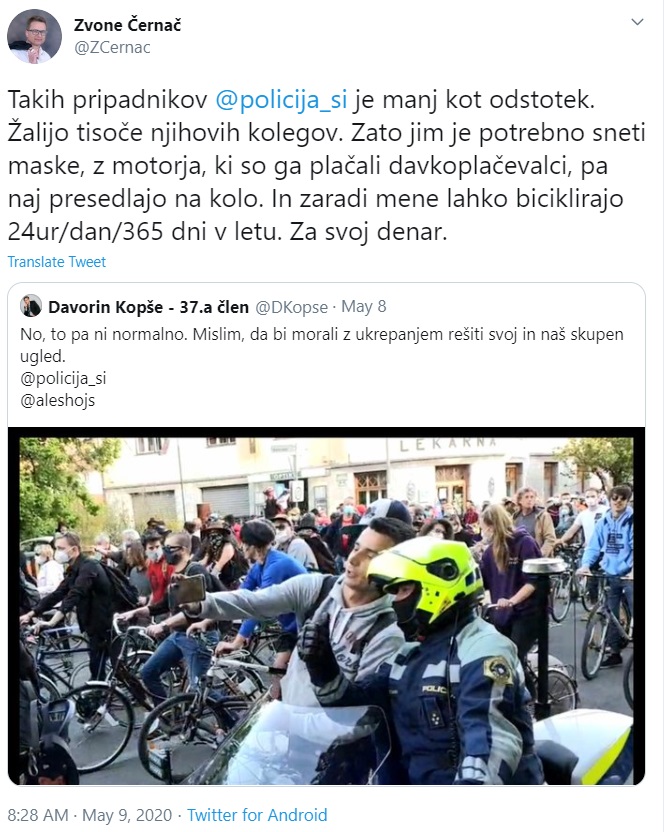Click the Zvone Černač display name

click(127, 25)
